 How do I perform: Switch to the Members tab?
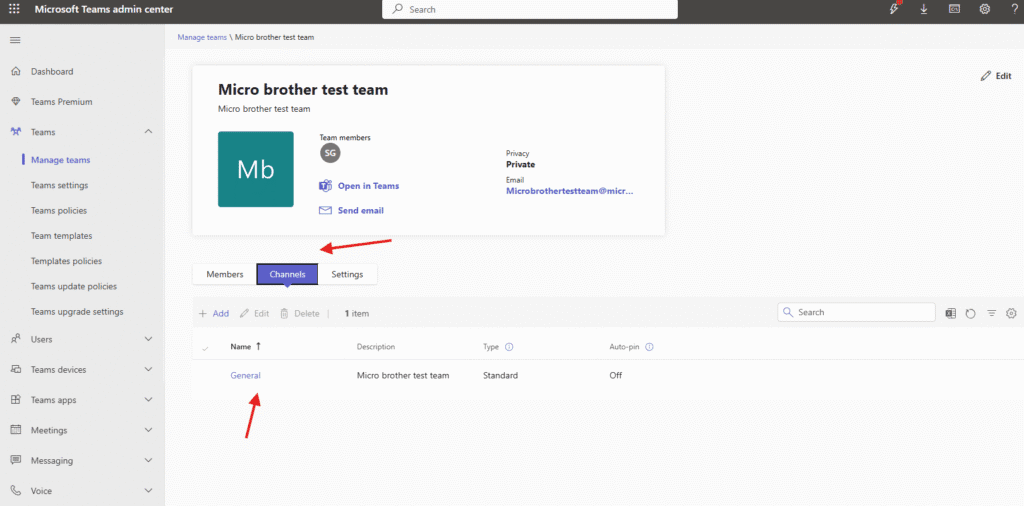click(224, 274)
